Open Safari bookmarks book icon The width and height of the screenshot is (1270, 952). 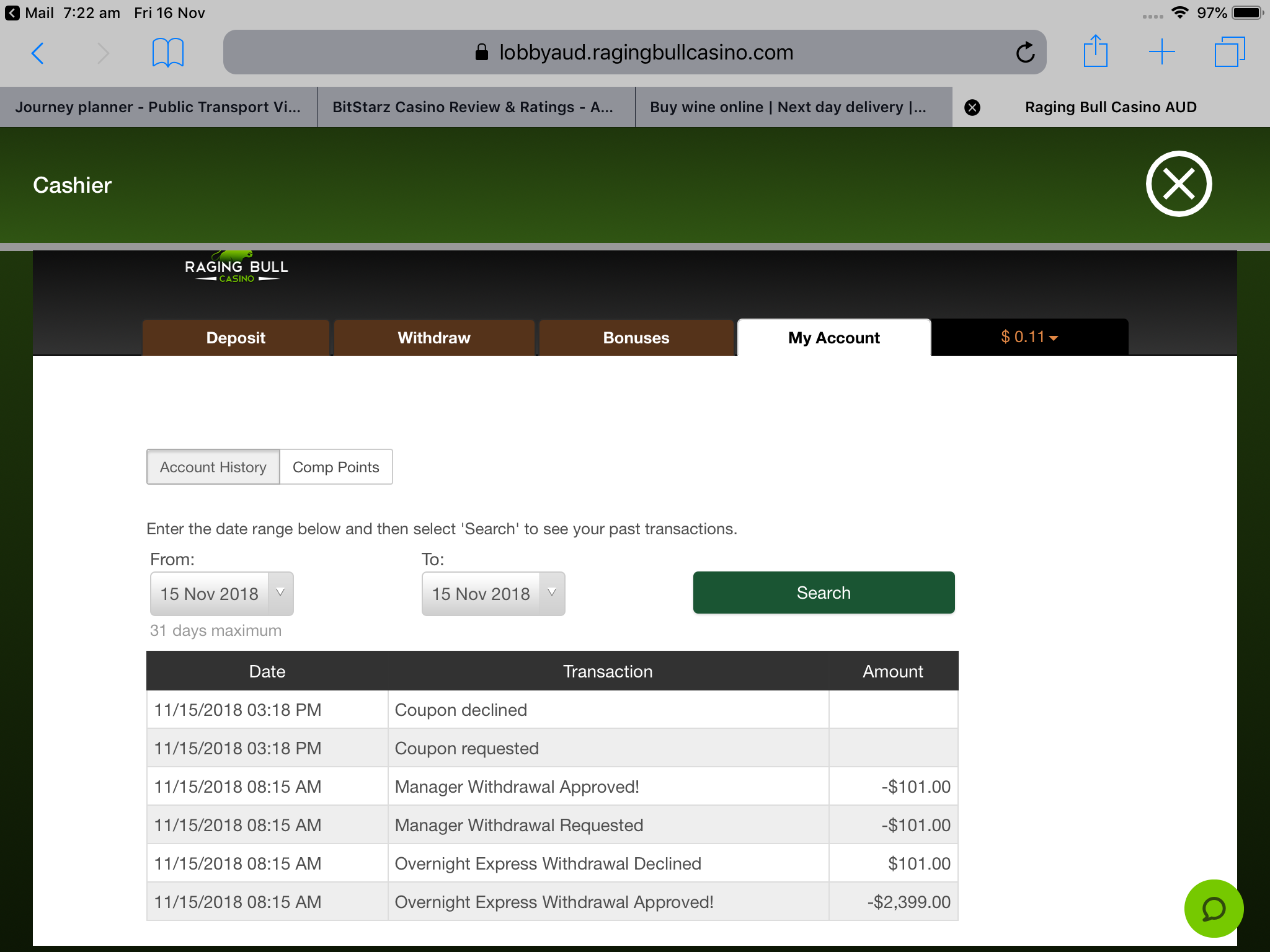click(x=167, y=53)
